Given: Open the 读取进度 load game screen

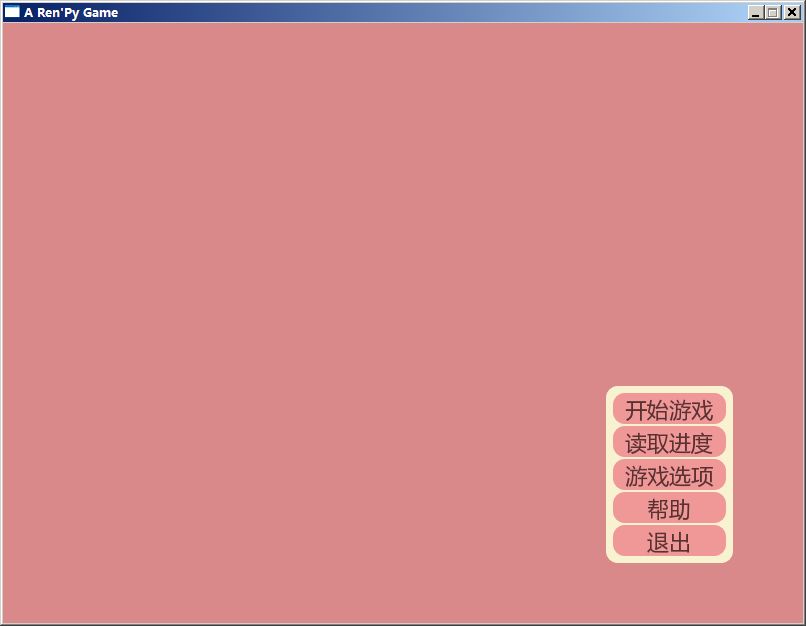Looking at the screenshot, I should coord(669,442).
